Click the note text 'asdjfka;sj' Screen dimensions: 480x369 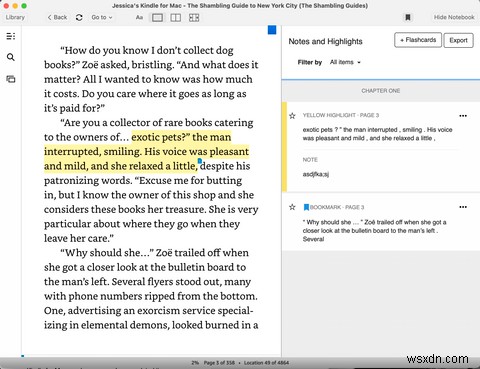[x=316, y=174]
